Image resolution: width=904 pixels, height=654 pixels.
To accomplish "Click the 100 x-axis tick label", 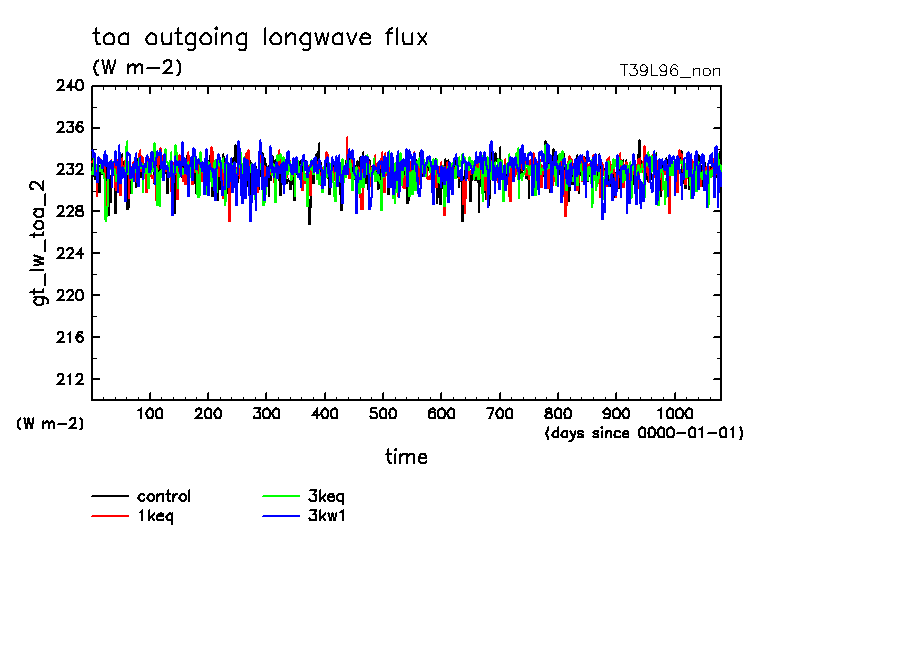I will [x=150, y=413].
